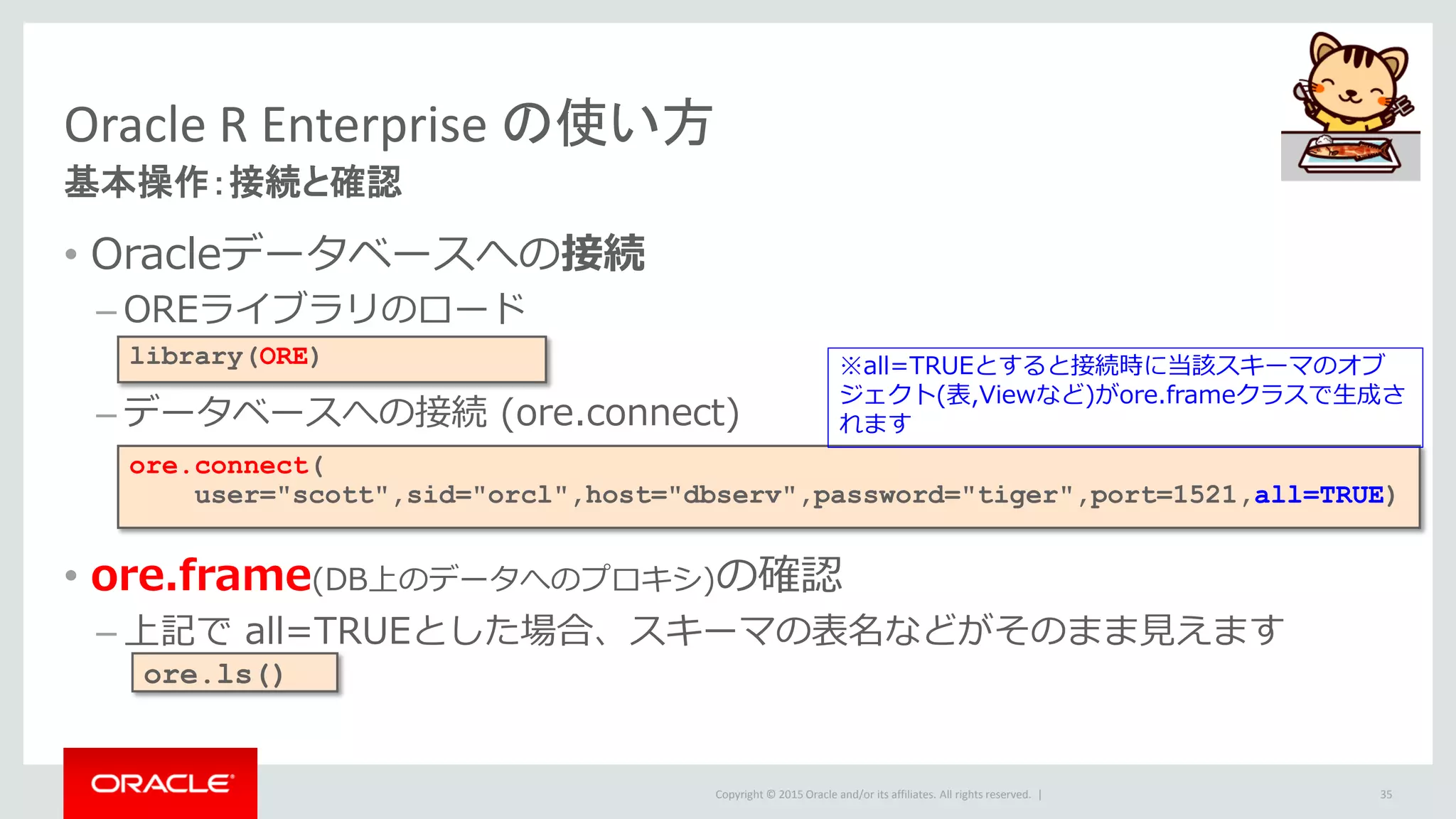
Task: Click the blue 'all=TRUE' code argument
Action: pyautogui.click(x=1319, y=495)
